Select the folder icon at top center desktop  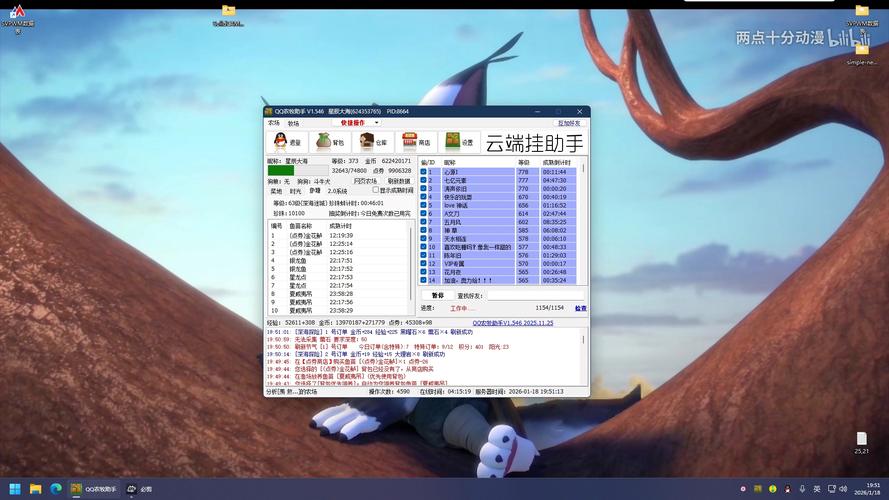click(228, 16)
